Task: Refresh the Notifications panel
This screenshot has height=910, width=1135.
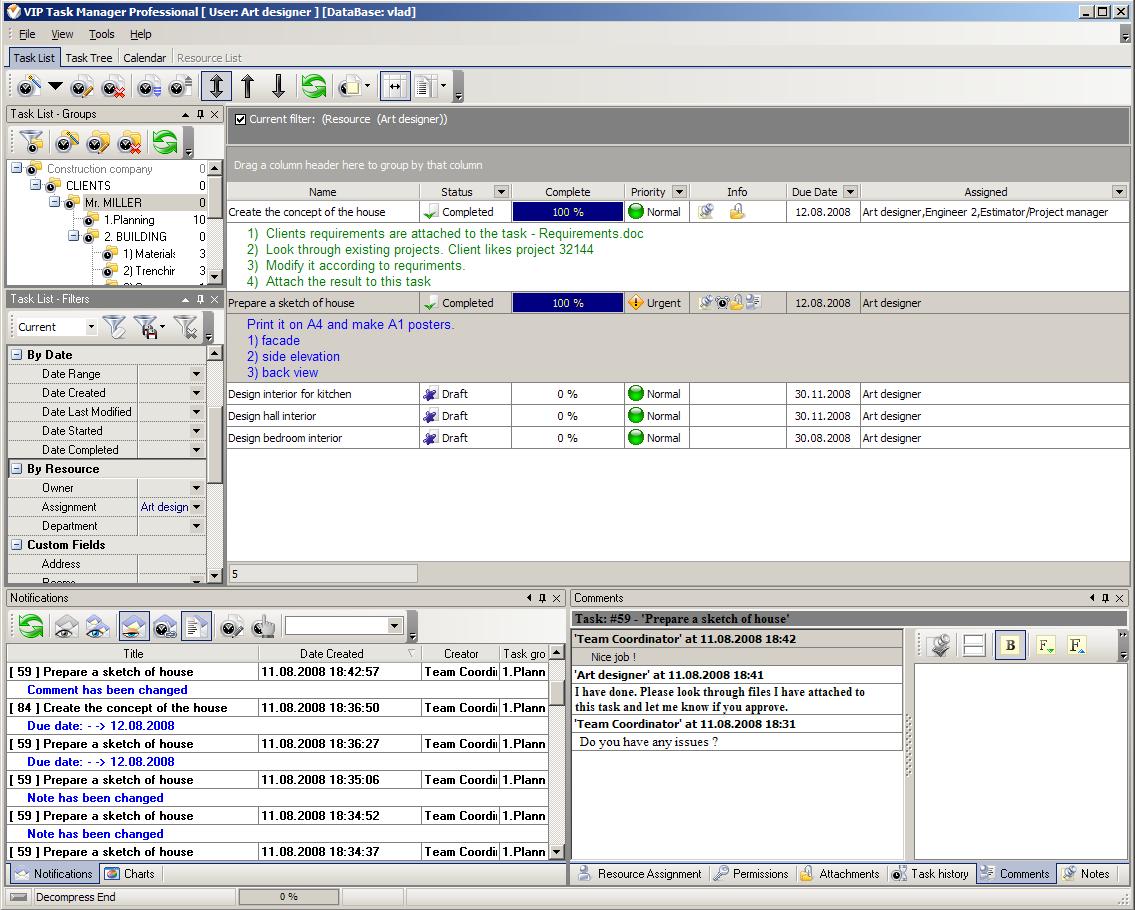Action: click(x=30, y=625)
